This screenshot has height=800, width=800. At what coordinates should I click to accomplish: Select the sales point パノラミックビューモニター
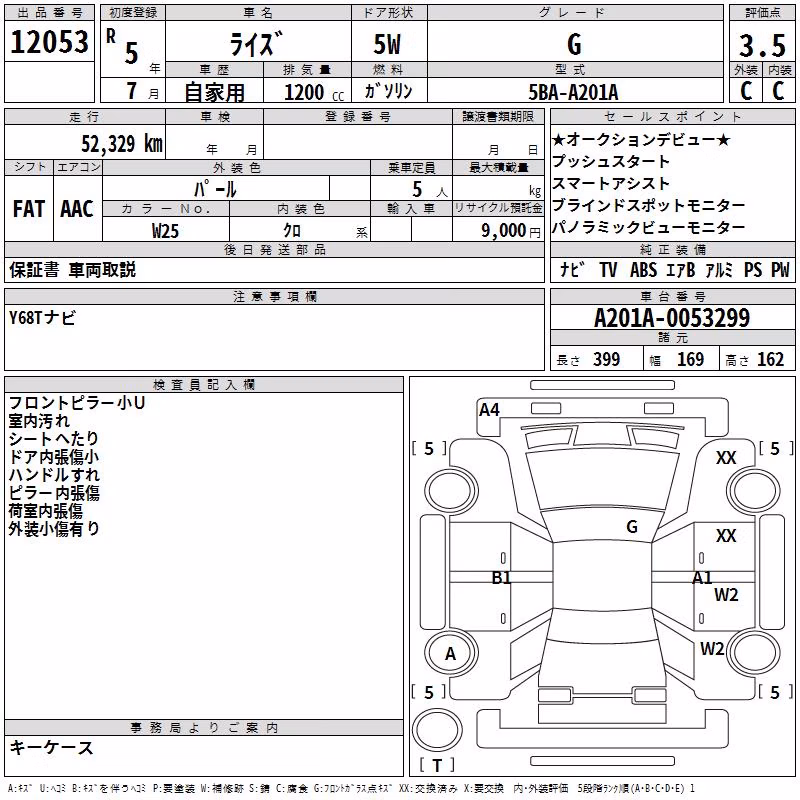(648, 227)
